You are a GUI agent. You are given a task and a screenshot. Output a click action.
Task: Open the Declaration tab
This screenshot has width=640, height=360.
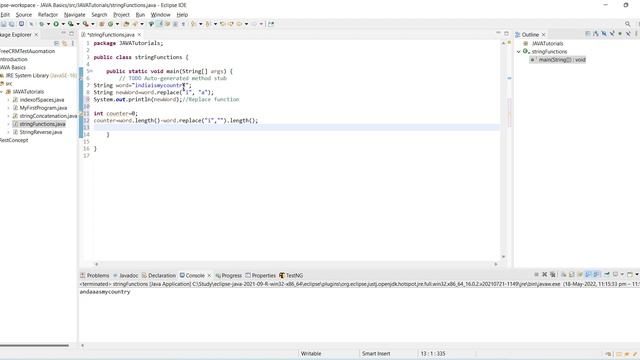158,276
